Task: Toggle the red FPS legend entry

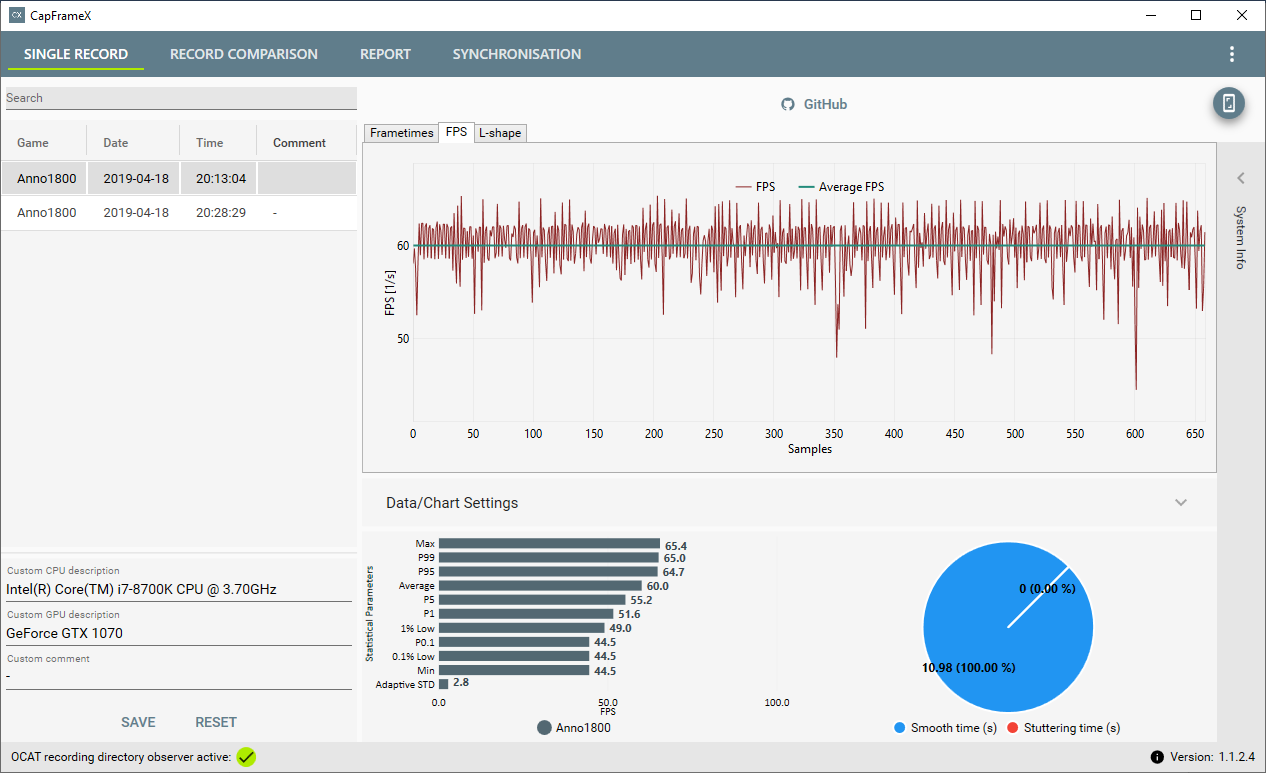Action: [755, 187]
